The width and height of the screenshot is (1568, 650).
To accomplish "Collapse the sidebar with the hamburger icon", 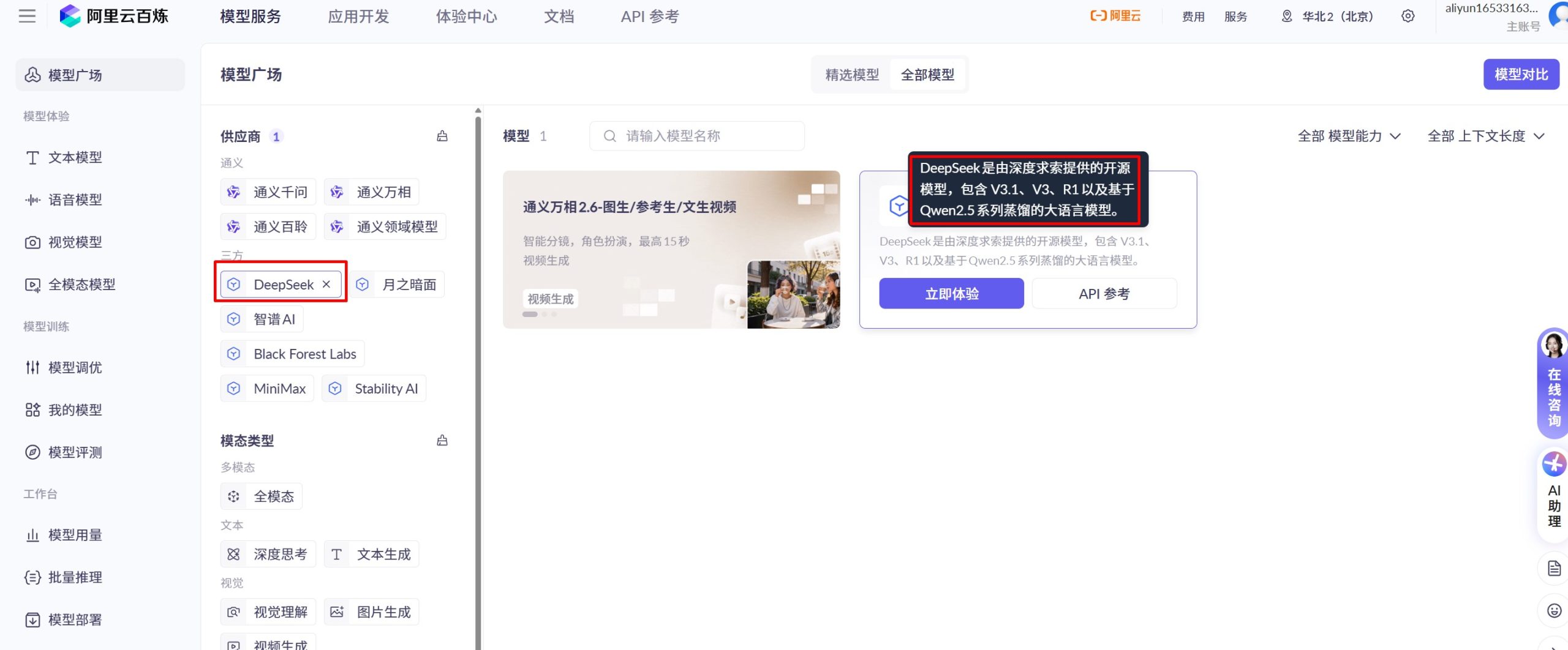I will [x=26, y=16].
